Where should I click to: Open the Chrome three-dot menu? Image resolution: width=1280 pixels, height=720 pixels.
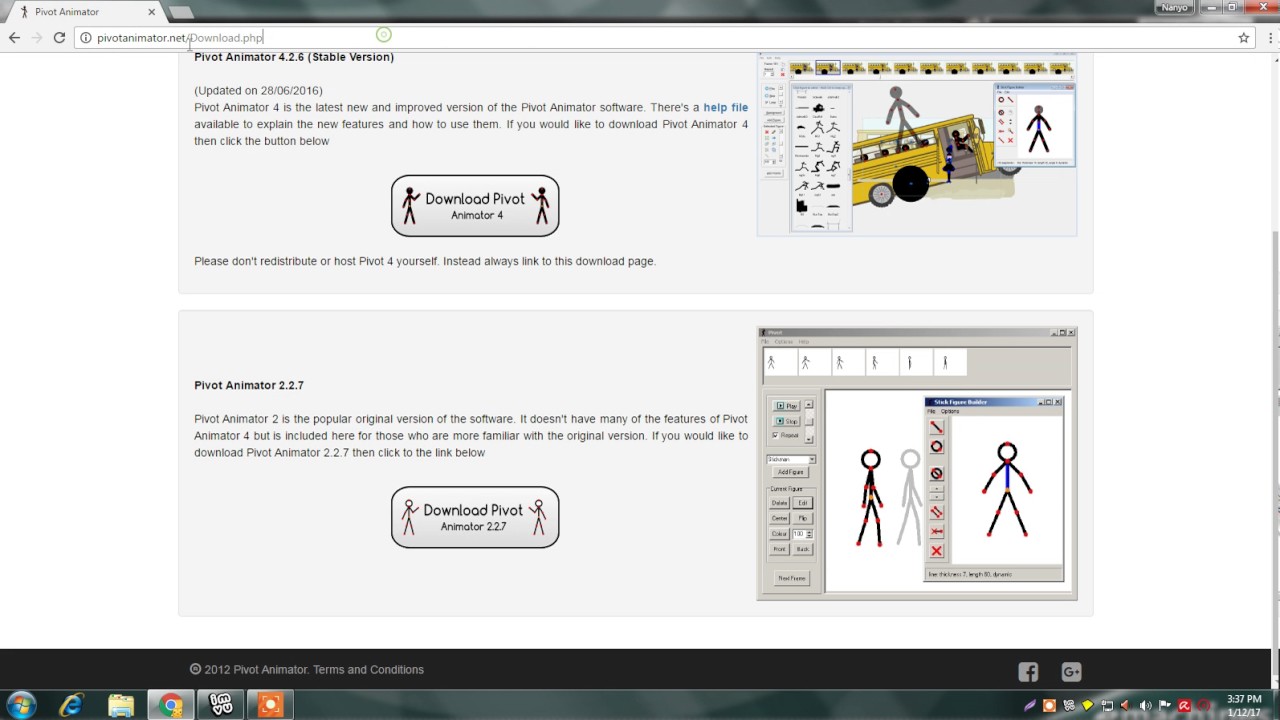pos(1268,38)
